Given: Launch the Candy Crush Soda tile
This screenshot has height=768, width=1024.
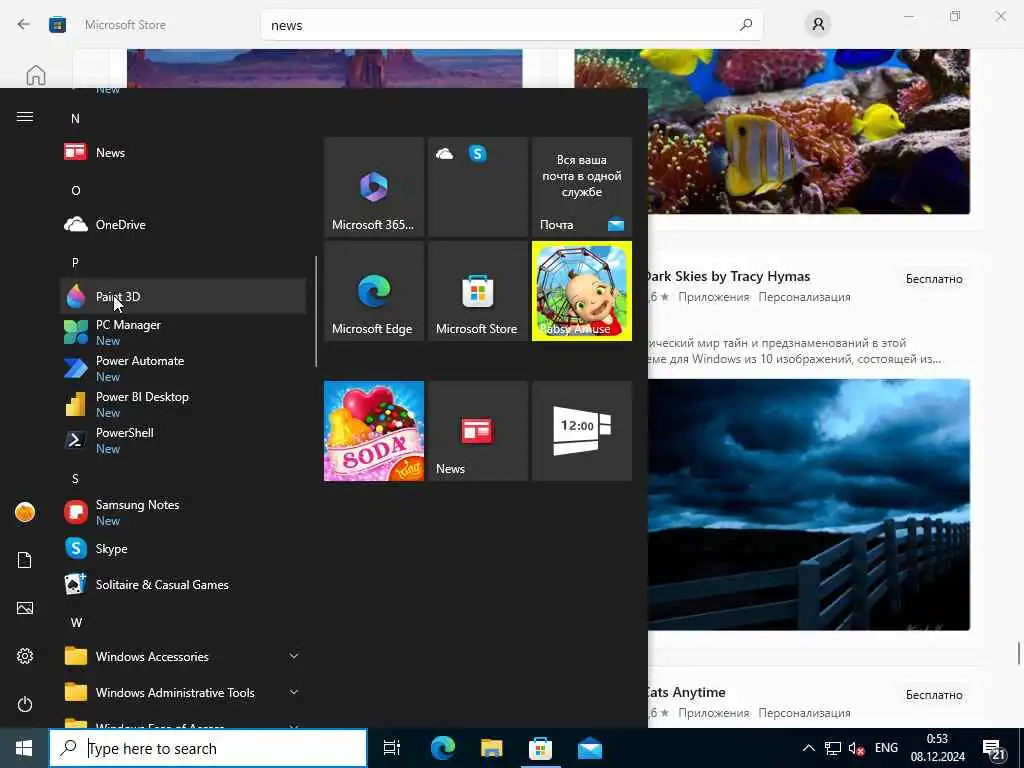Looking at the screenshot, I should tap(374, 431).
